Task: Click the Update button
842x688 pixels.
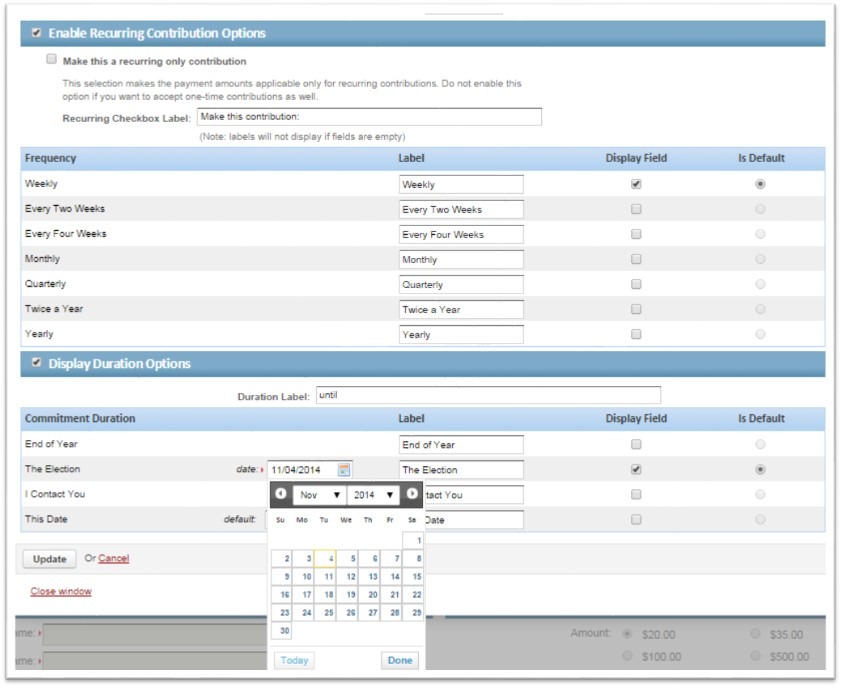Action: click(x=49, y=559)
